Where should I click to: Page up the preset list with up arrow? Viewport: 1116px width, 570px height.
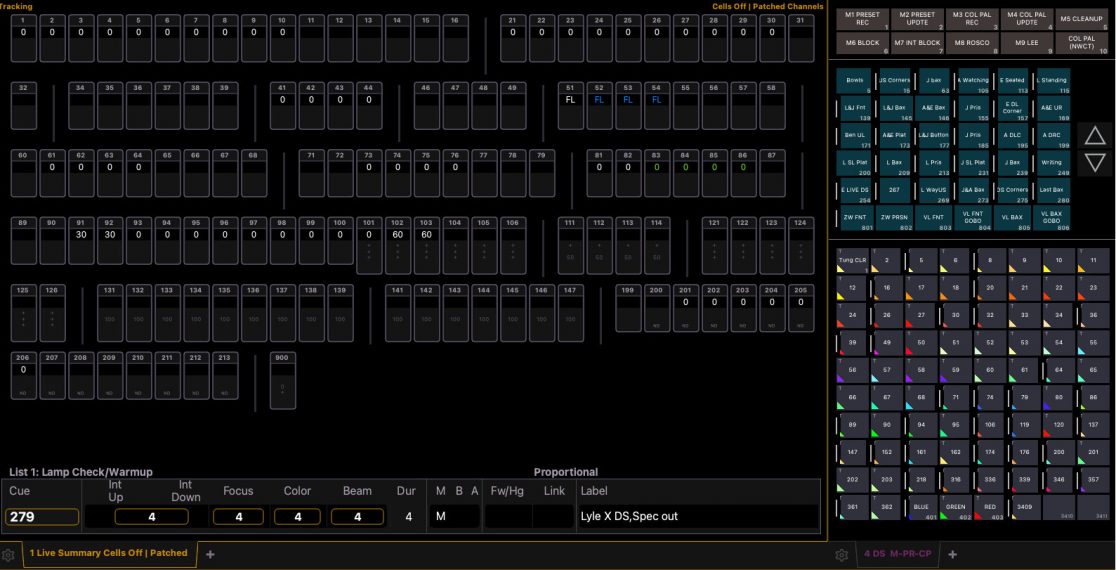click(x=1096, y=136)
